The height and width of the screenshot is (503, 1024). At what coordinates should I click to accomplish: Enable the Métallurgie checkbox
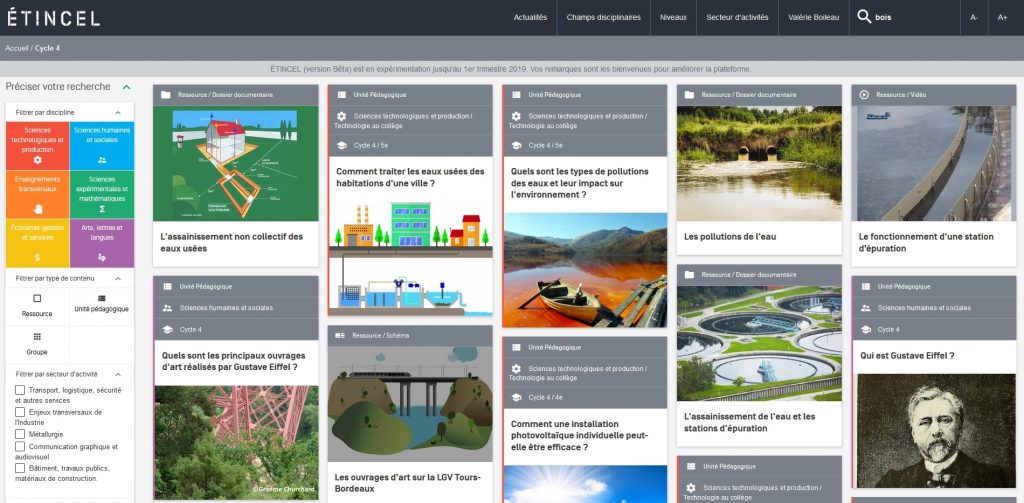20,435
